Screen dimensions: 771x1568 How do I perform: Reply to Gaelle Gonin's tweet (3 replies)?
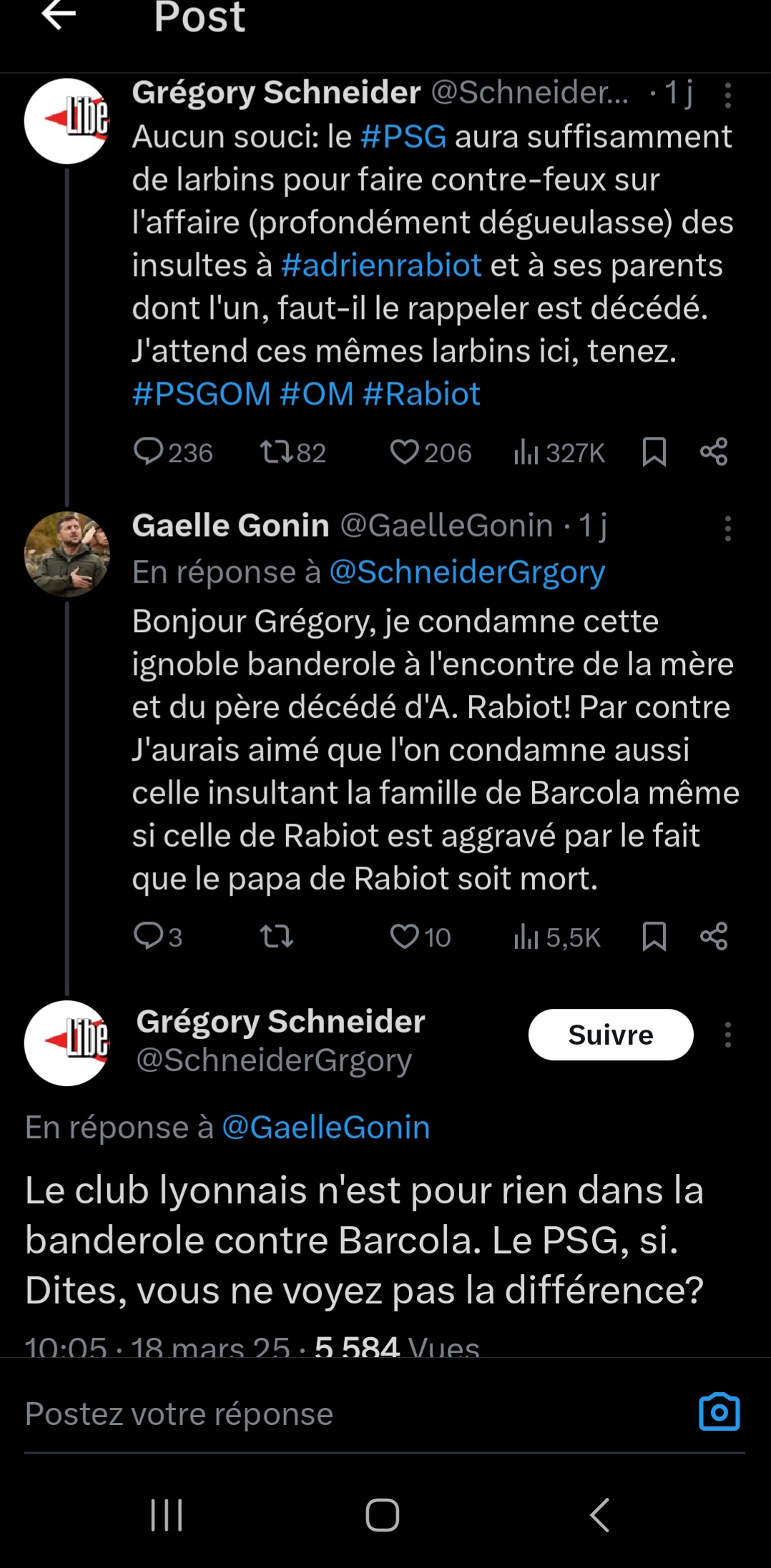tap(149, 936)
